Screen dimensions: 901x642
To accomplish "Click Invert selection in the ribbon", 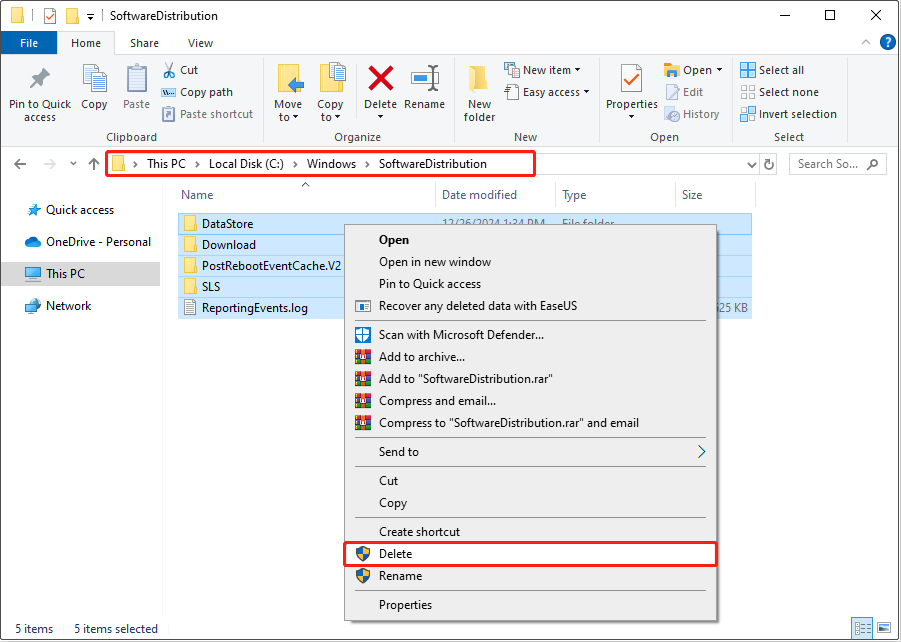I will pos(788,113).
